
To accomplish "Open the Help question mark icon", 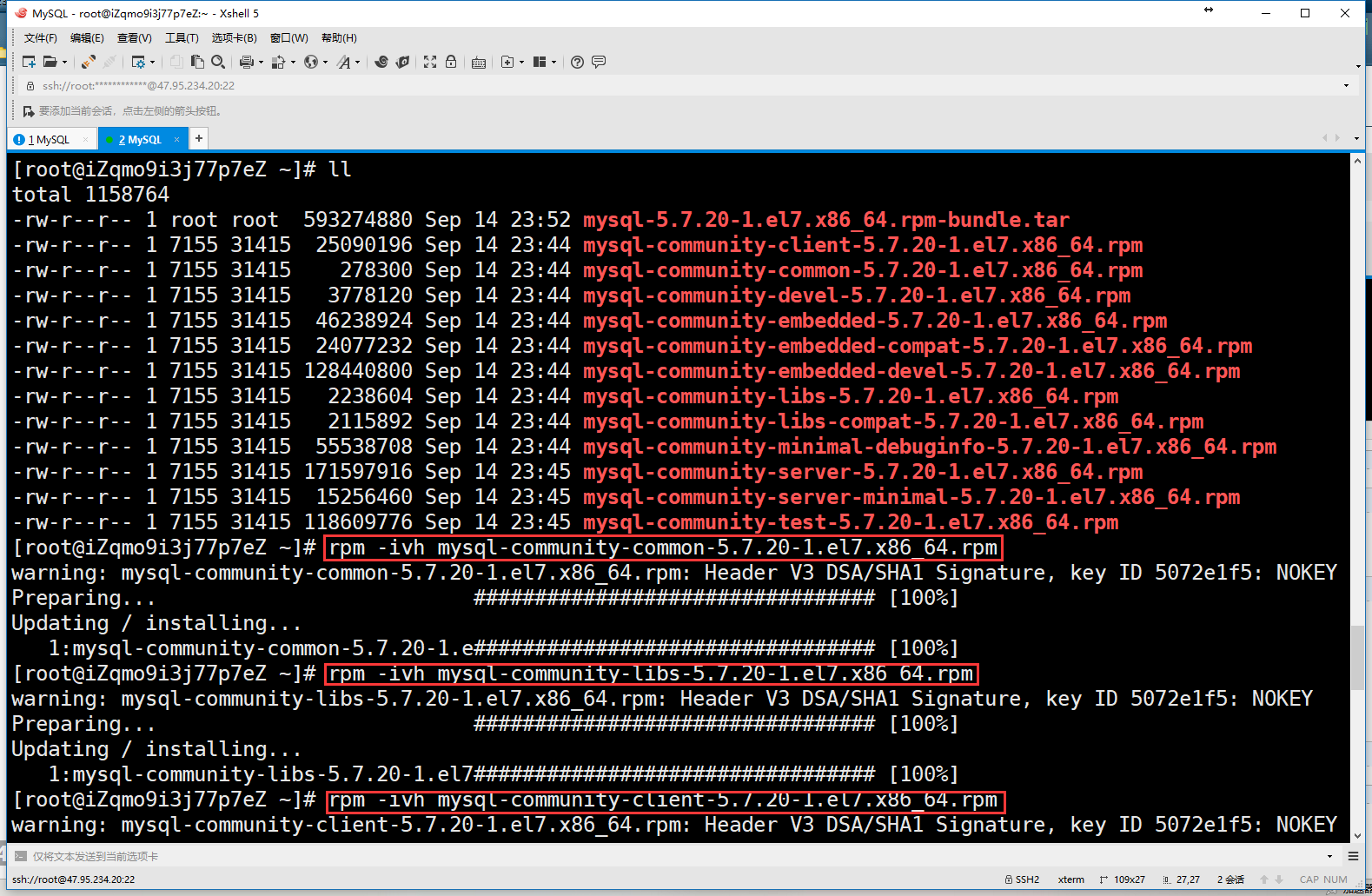I will point(577,62).
